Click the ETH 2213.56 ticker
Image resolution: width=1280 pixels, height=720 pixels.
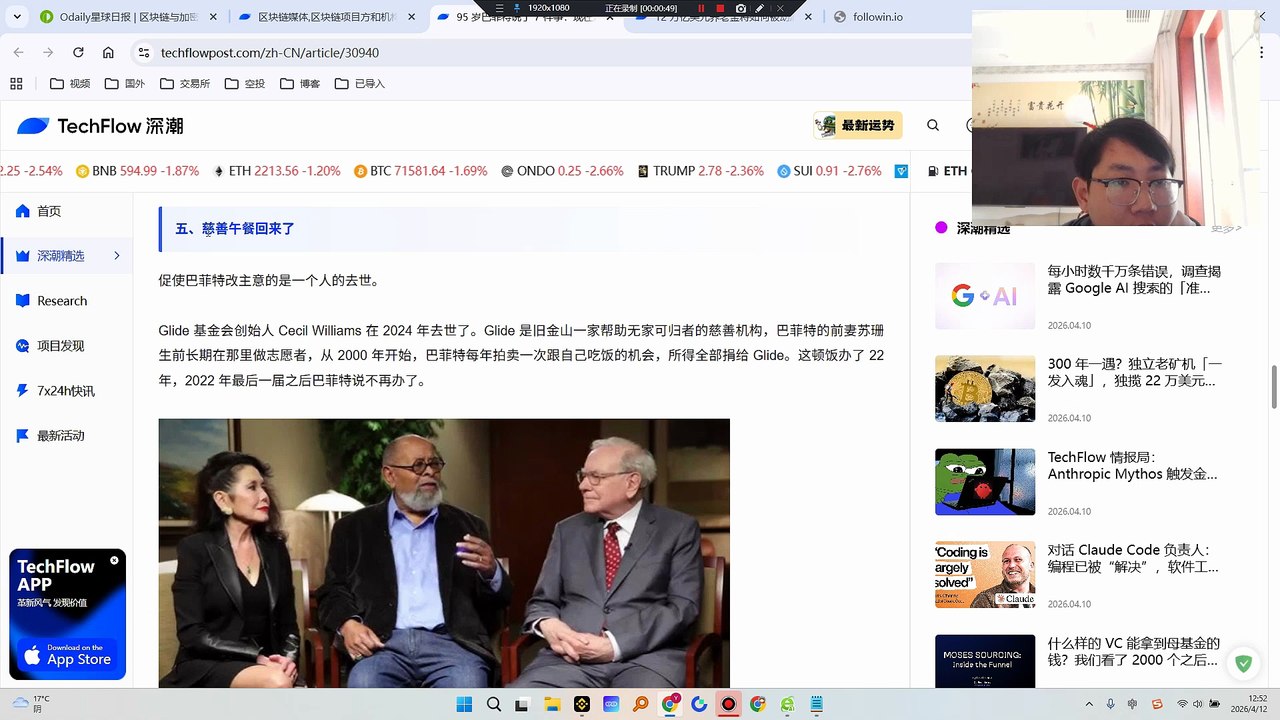277,171
